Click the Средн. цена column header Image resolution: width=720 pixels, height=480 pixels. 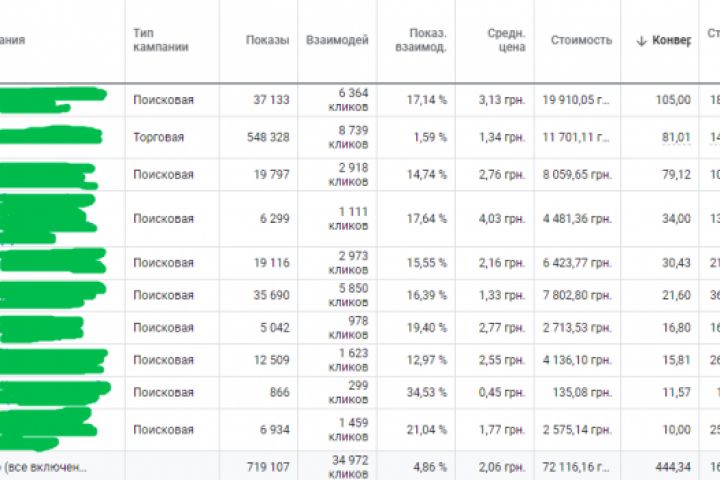click(x=506, y=40)
